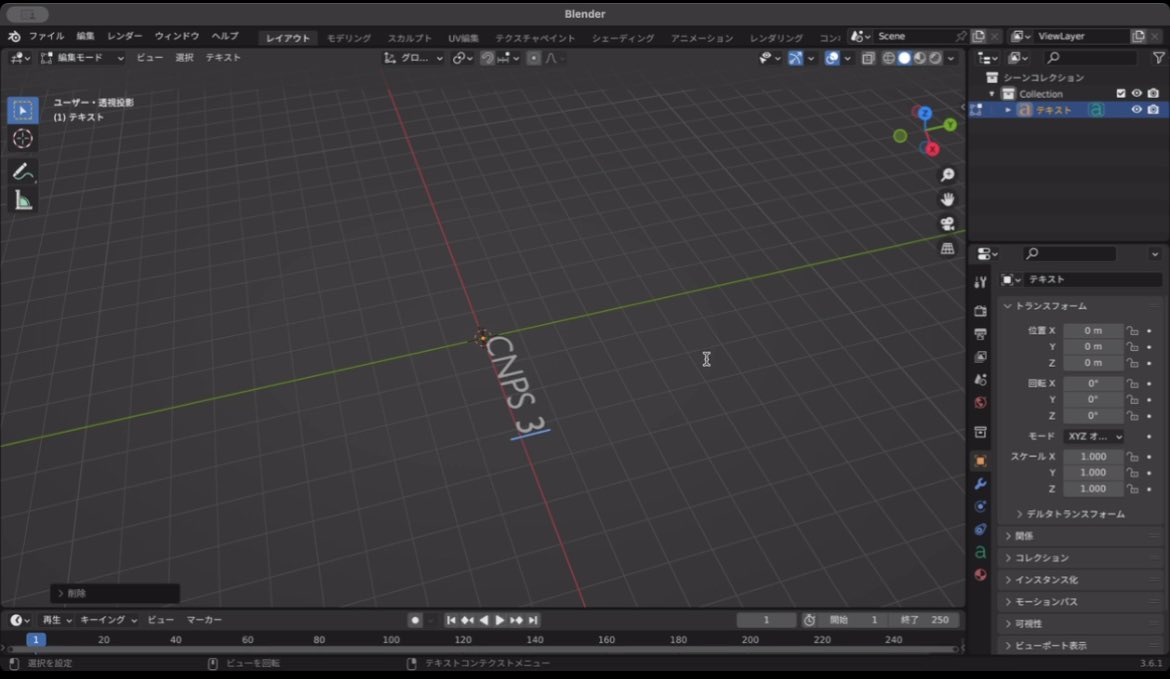This screenshot has height=679, width=1170.
Task: Pick the Annotate pencil tool
Action: [x=22, y=172]
